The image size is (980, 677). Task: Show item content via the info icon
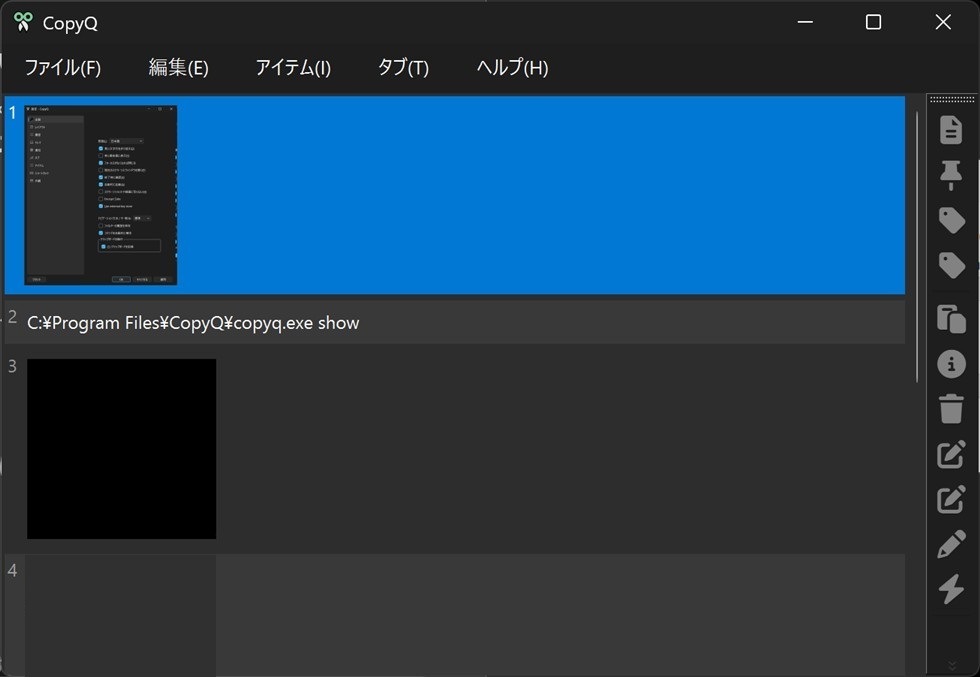coord(951,363)
